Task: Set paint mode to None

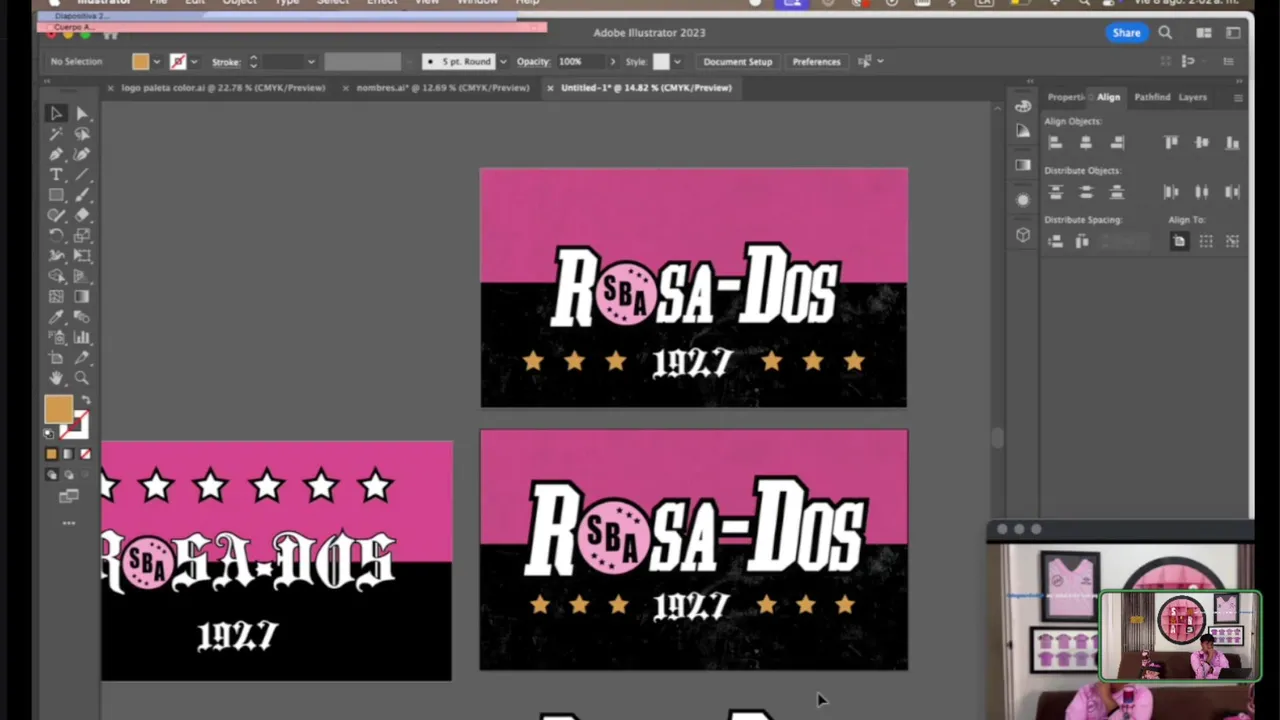Action: pyautogui.click(x=85, y=454)
